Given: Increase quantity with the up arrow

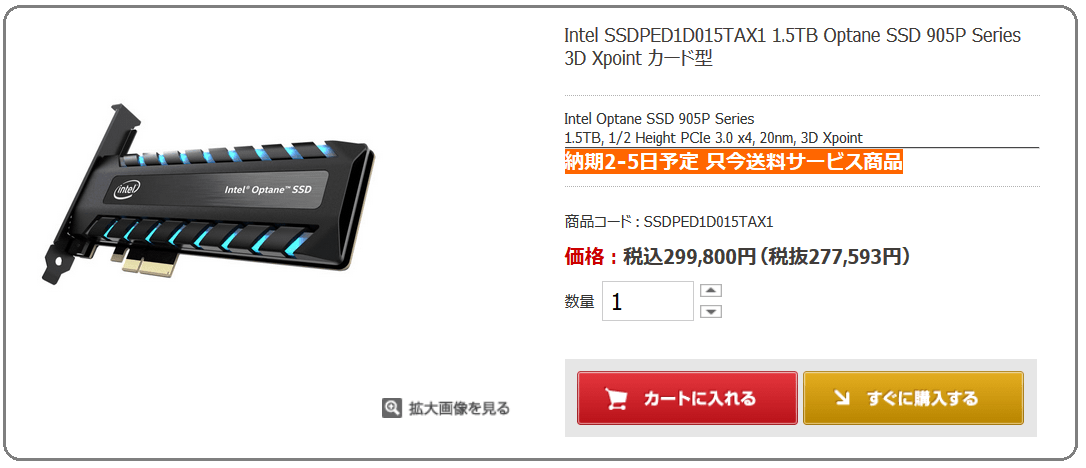Looking at the screenshot, I should pyautogui.click(x=711, y=290).
